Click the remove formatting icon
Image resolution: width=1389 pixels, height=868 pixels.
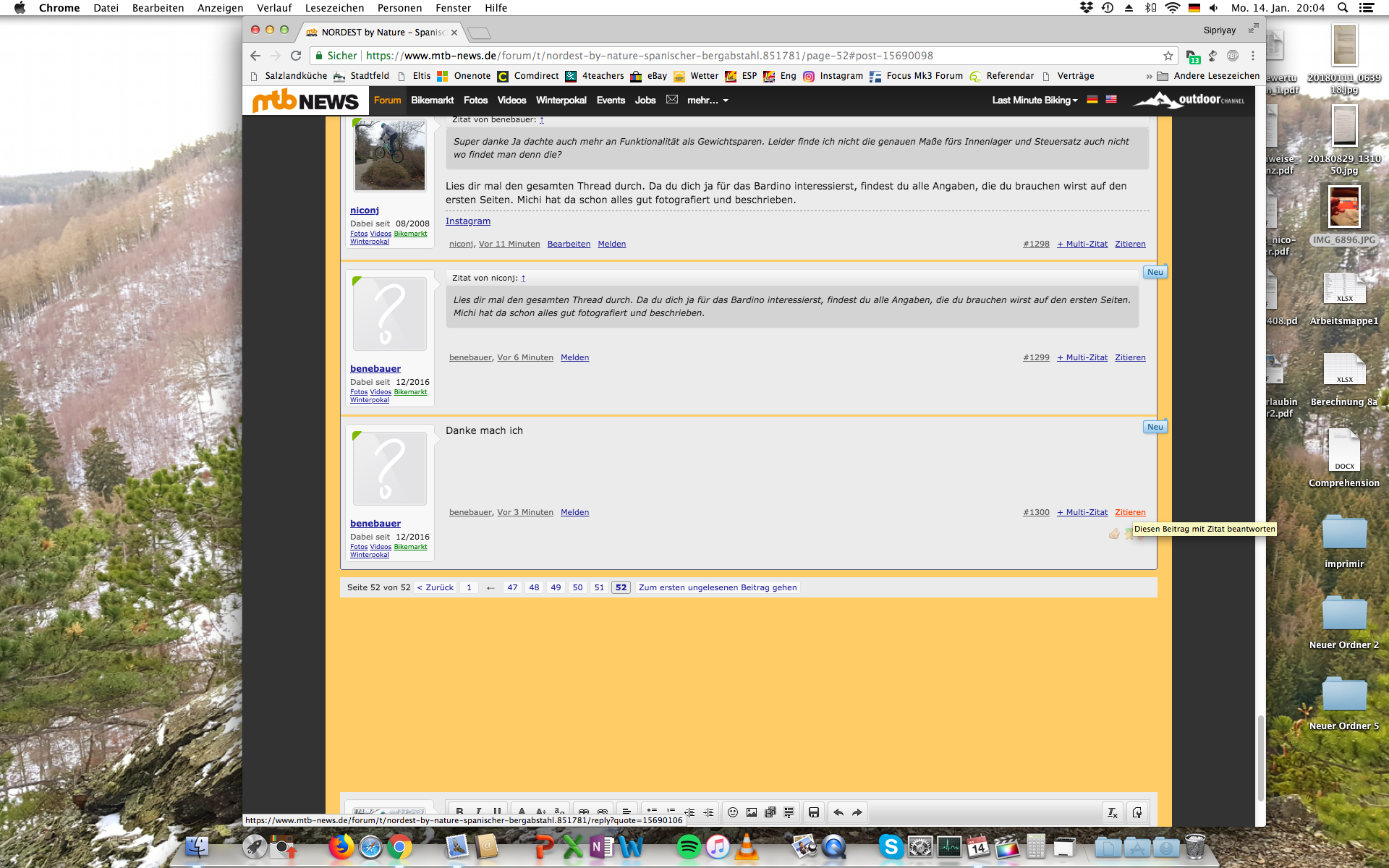1113,813
